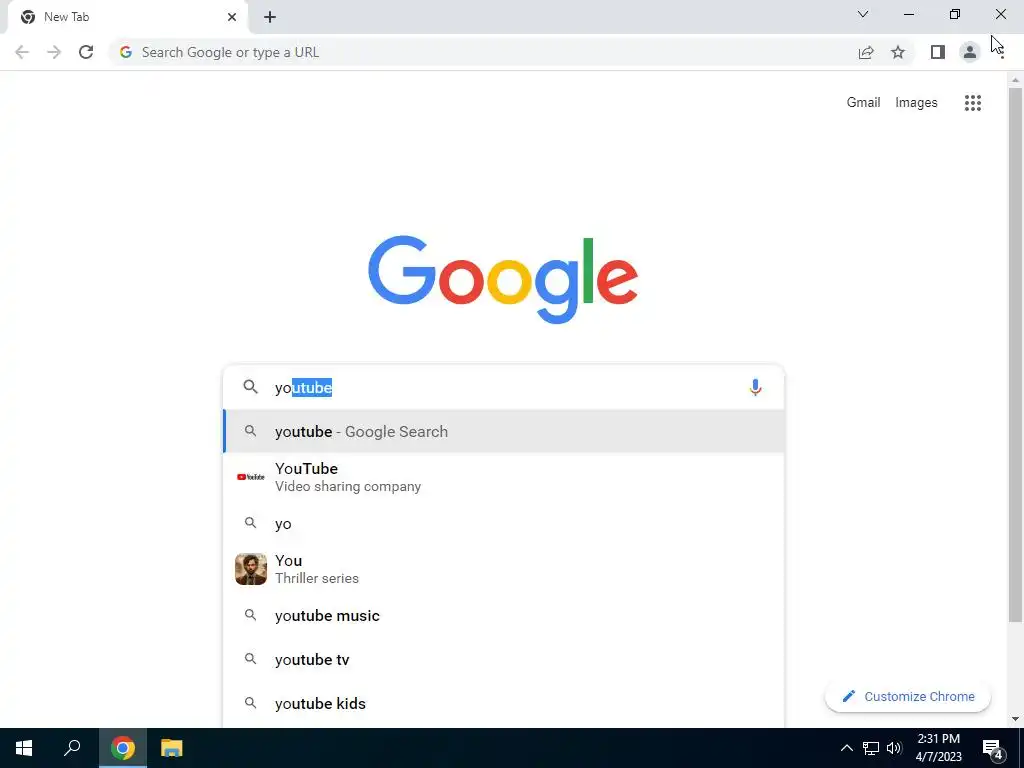The width and height of the screenshot is (1024, 768).
Task: Select You Thriller series suggestion
Action: [x=504, y=569]
